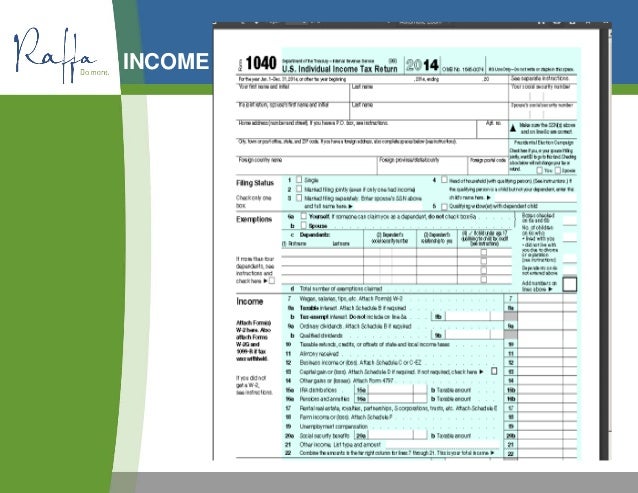Click the 2014 tax year label
The height and width of the screenshot is (493, 638).
(422, 65)
